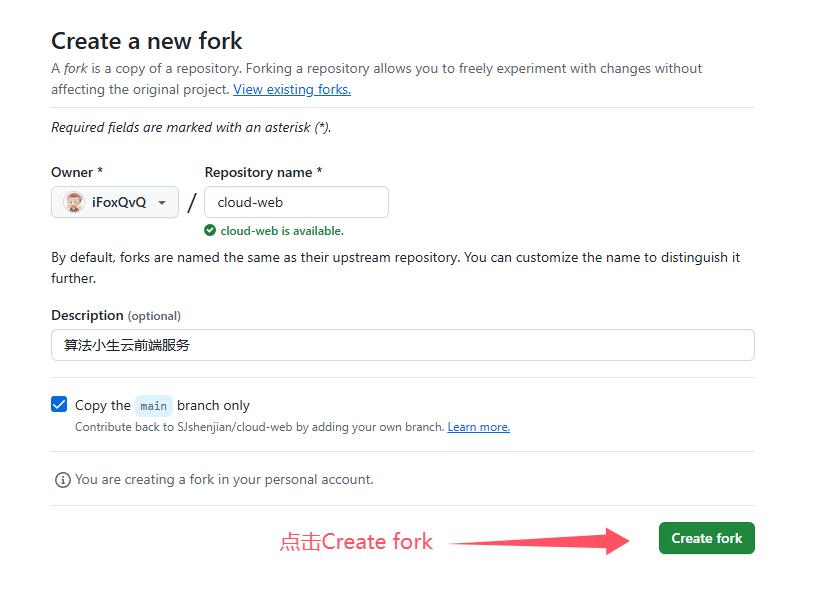813x591 pixels.
Task: Open the View existing forks link
Action: [292, 89]
